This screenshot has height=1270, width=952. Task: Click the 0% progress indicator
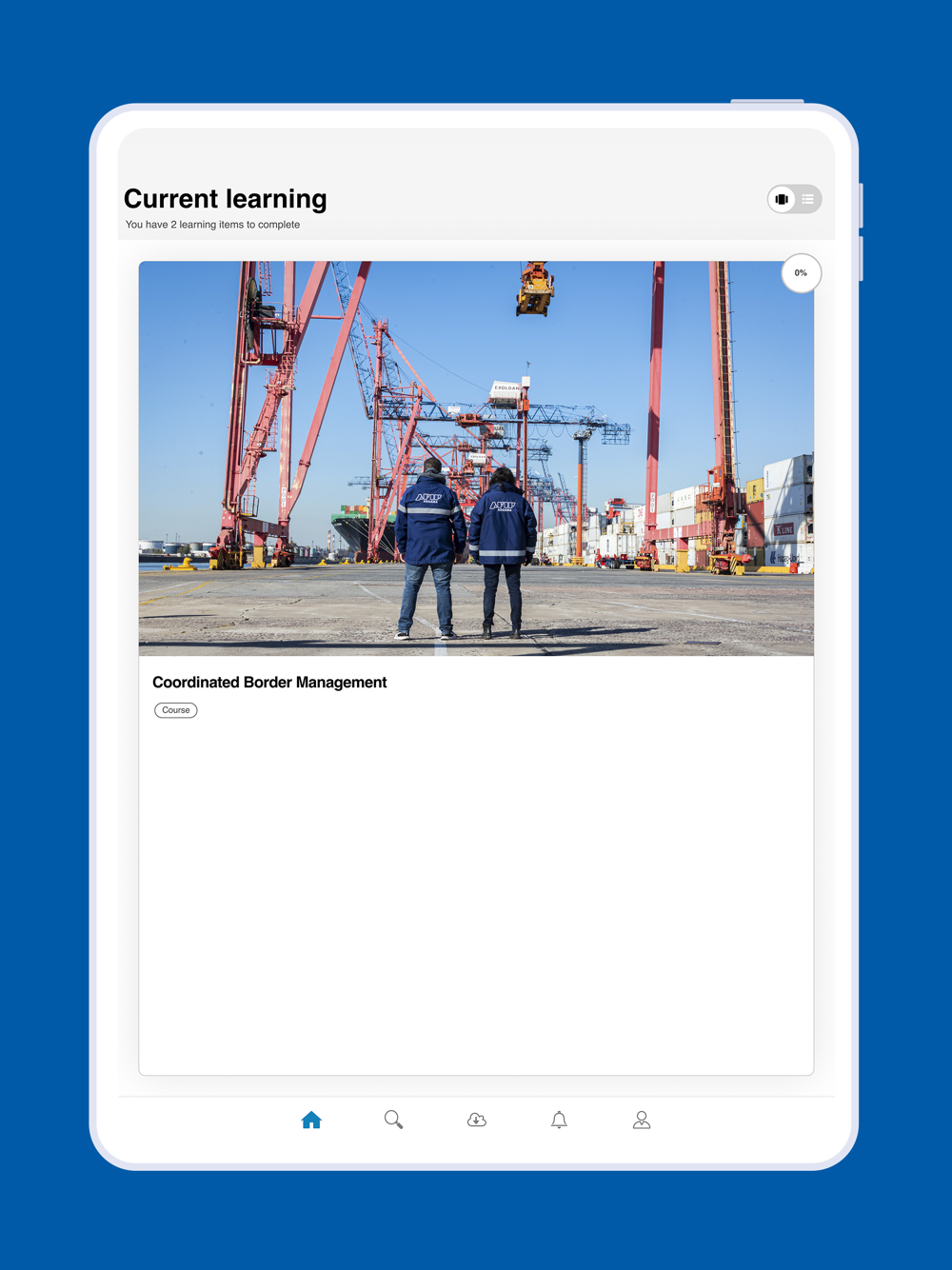click(x=801, y=273)
